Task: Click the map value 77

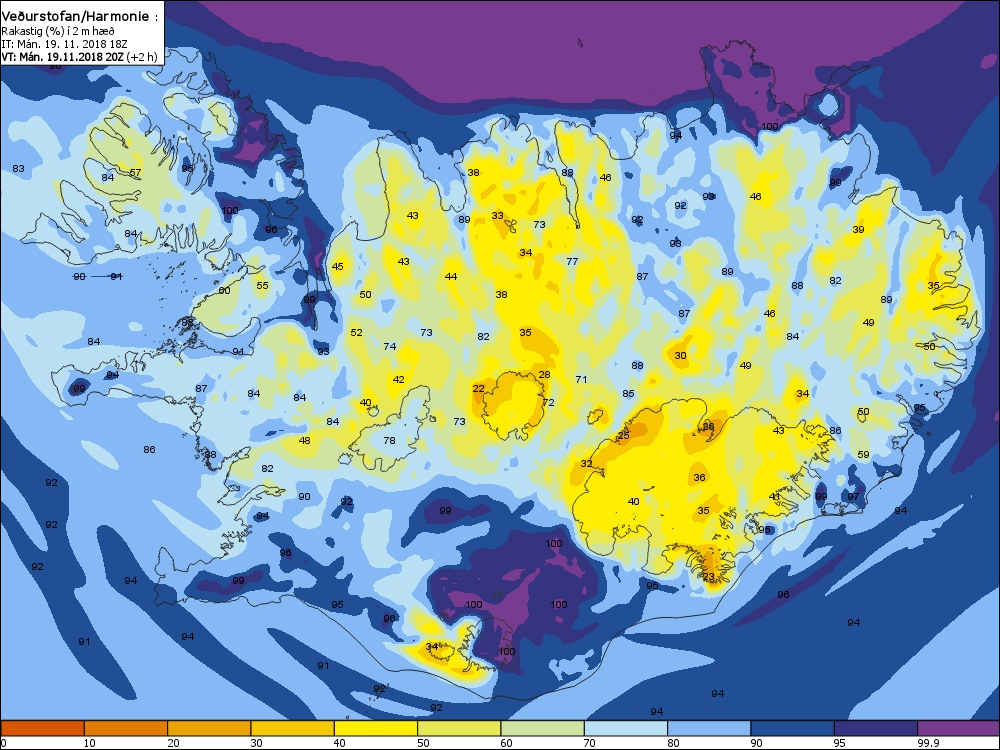Action: [x=572, y=261]
